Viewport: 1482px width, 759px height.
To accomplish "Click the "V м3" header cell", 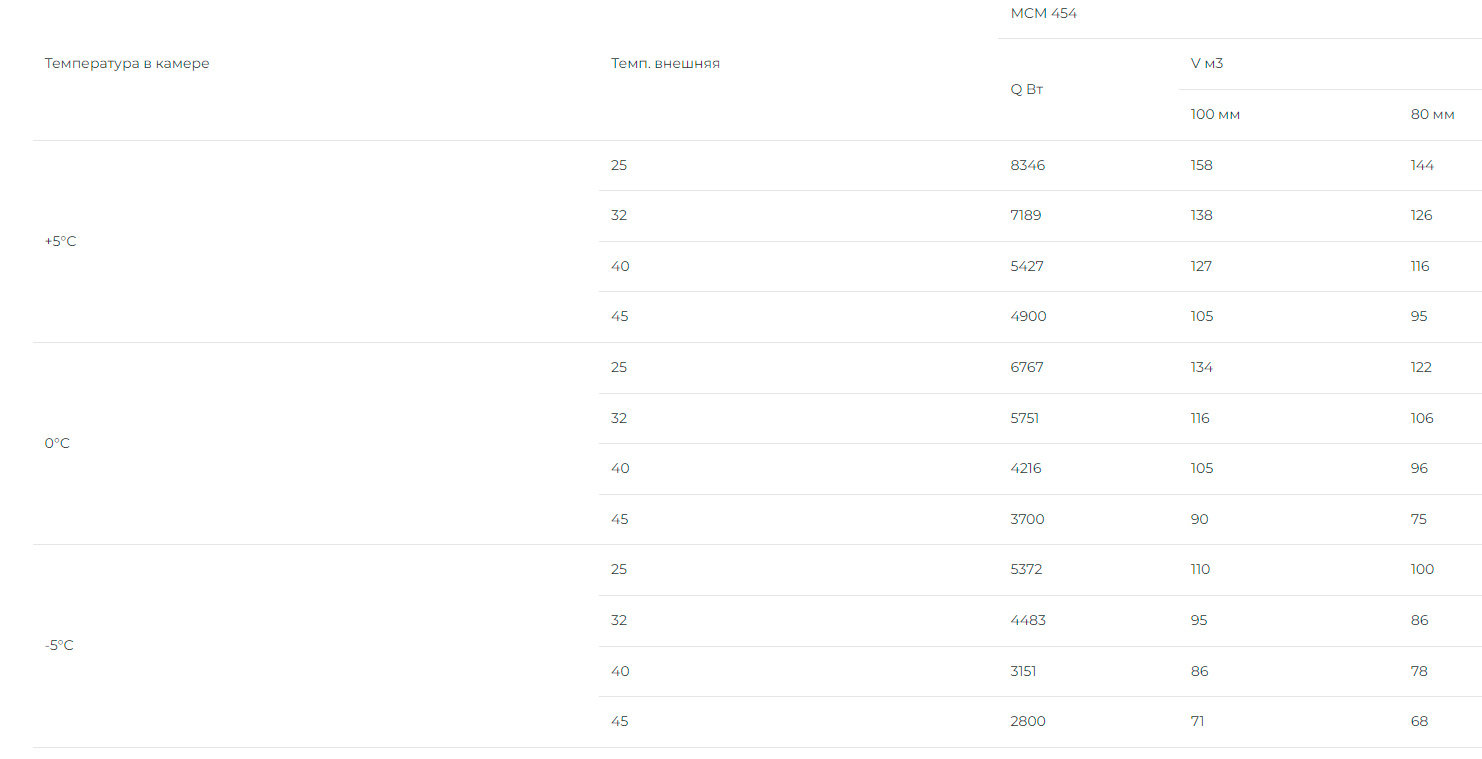I will tap(1206, 64).
